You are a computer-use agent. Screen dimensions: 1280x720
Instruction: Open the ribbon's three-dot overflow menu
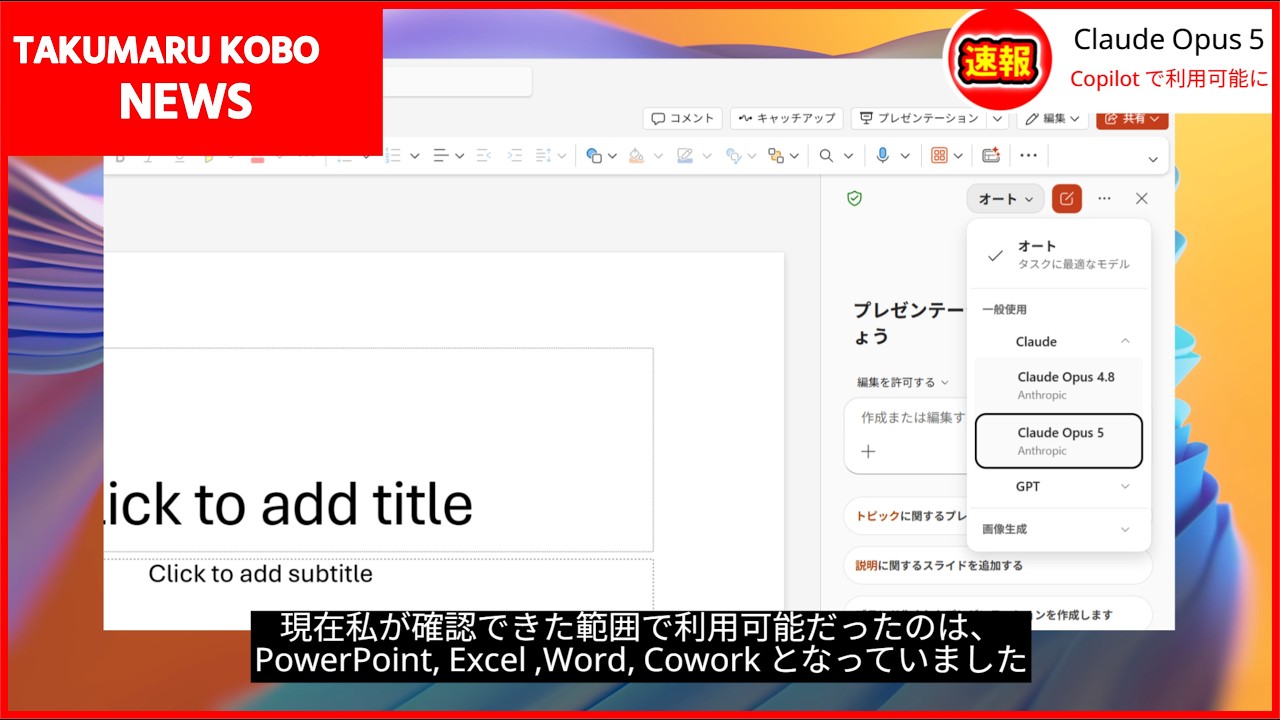[x=1028, y=155]
